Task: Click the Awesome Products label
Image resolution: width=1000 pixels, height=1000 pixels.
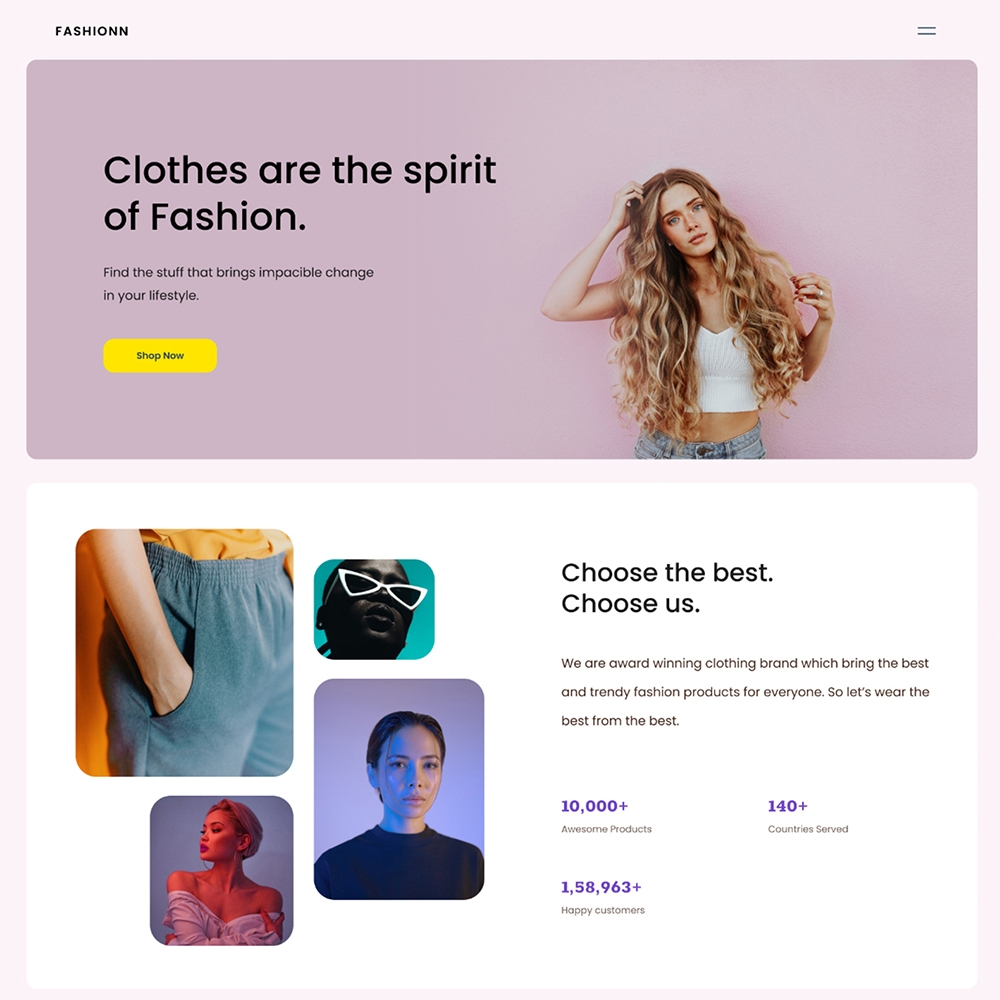Action: (606, 829)
